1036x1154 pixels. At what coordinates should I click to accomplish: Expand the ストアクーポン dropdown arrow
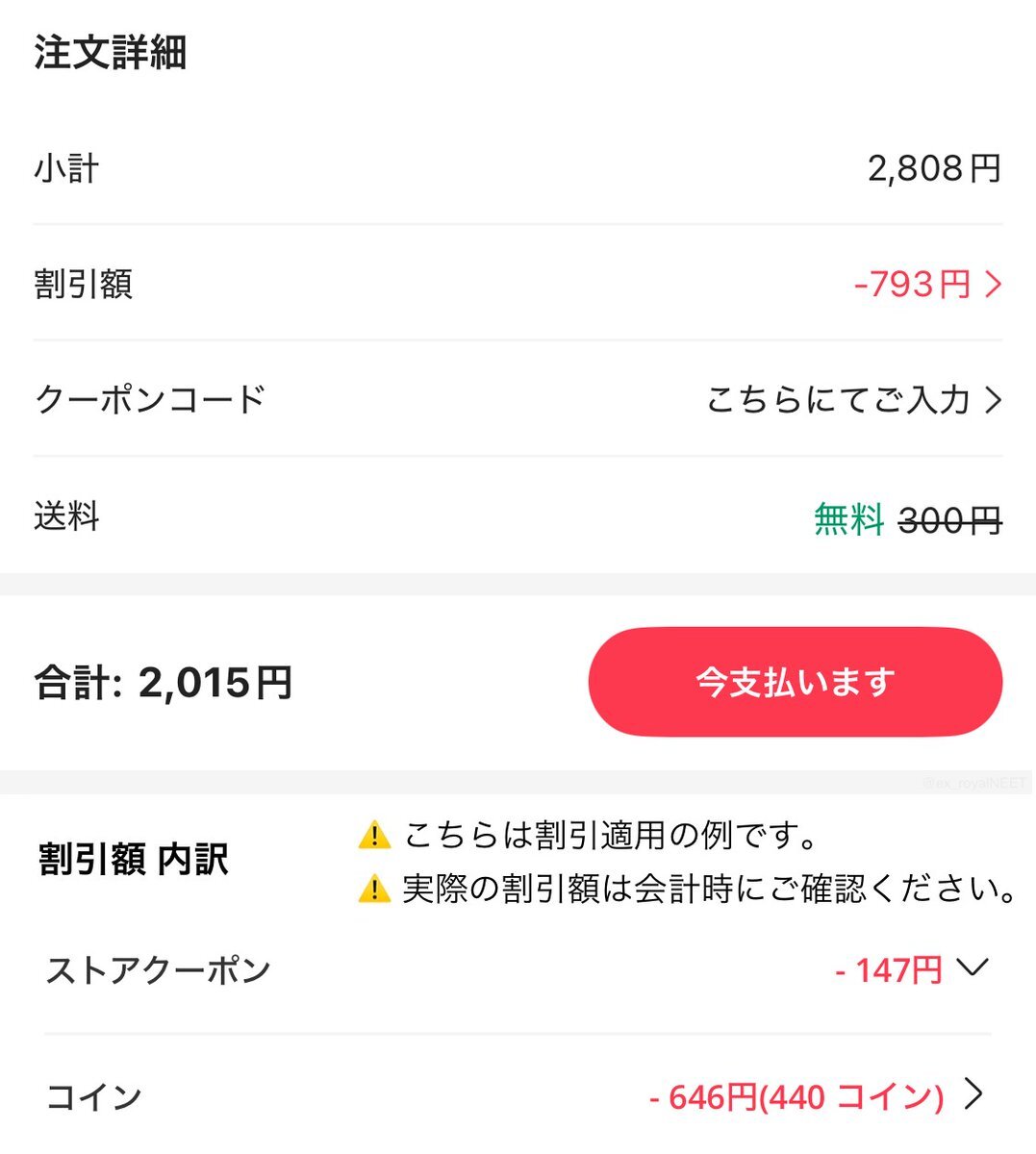(973, 967)
